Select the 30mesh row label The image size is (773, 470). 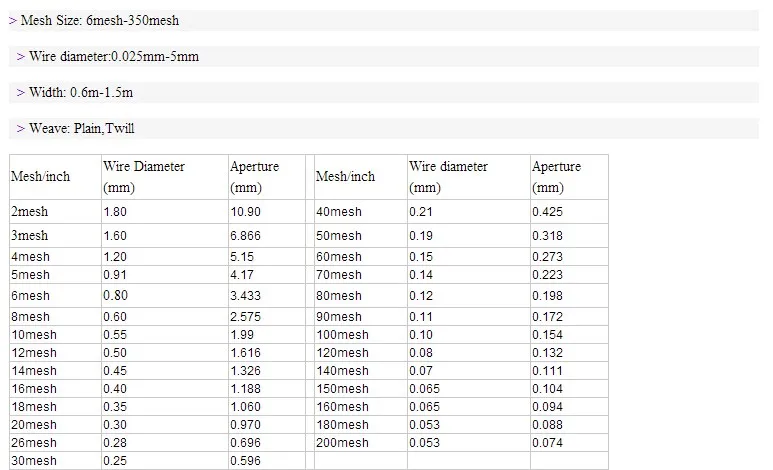[33, 461]
